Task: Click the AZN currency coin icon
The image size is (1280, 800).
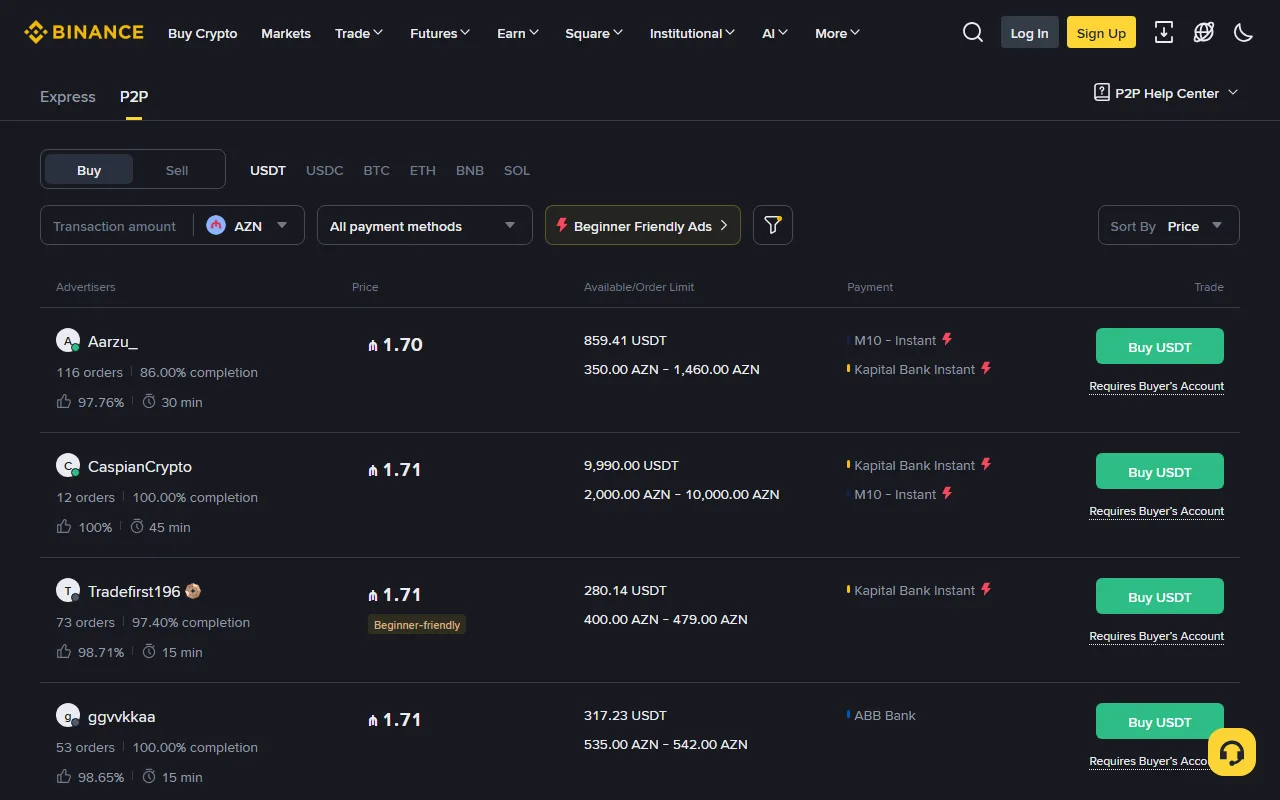Action: (x=216, y=226)
